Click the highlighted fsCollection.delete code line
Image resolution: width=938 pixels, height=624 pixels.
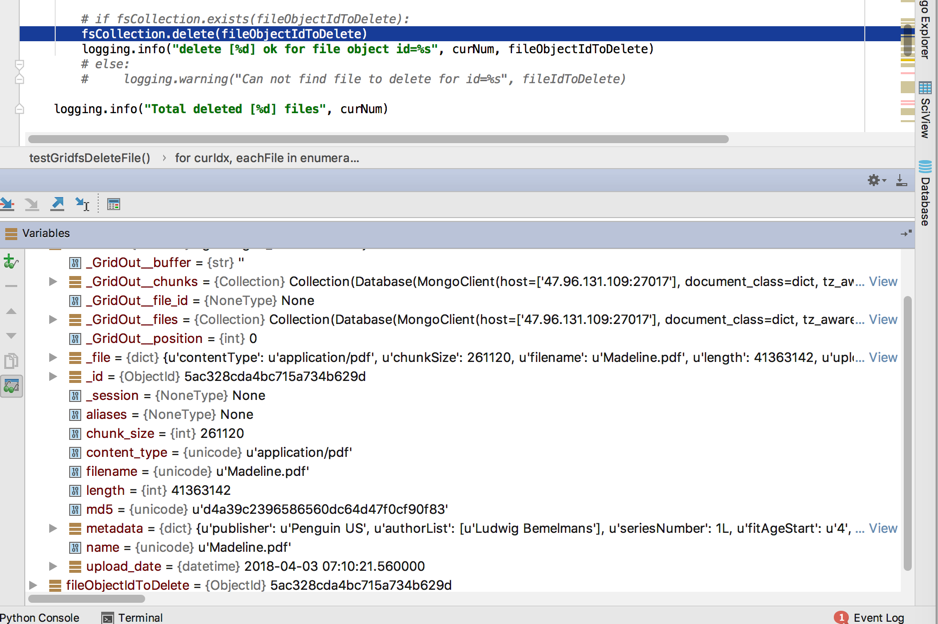pyautogui.click(x=459, y=34)
